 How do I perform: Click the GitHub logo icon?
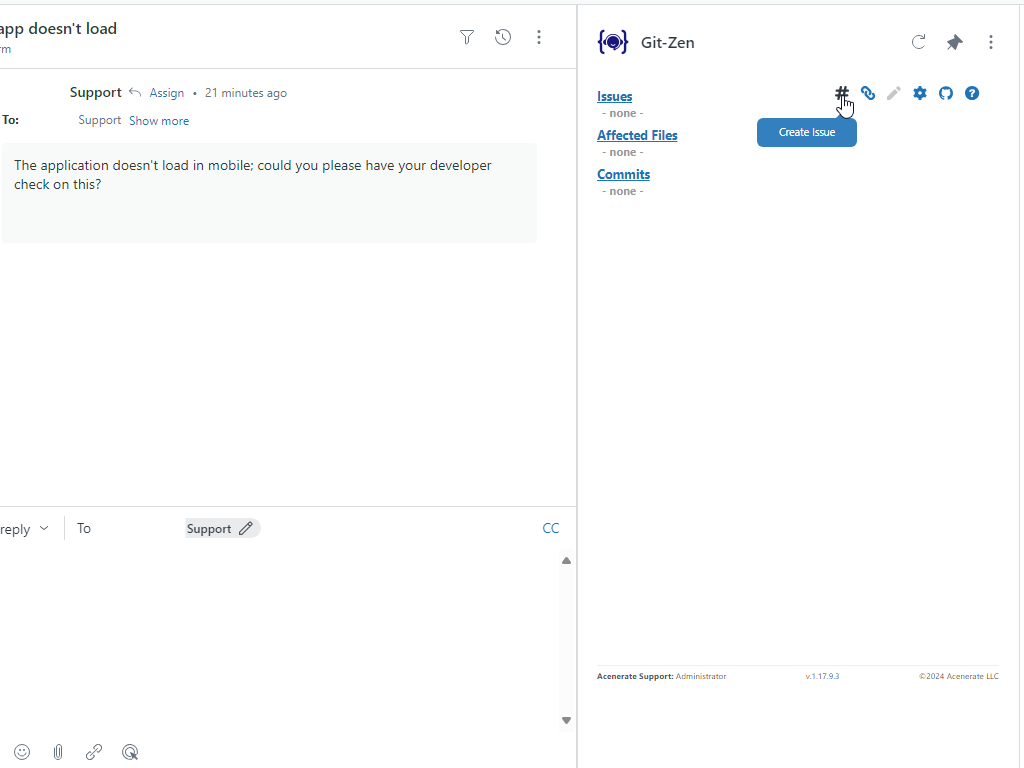[946, 93]
